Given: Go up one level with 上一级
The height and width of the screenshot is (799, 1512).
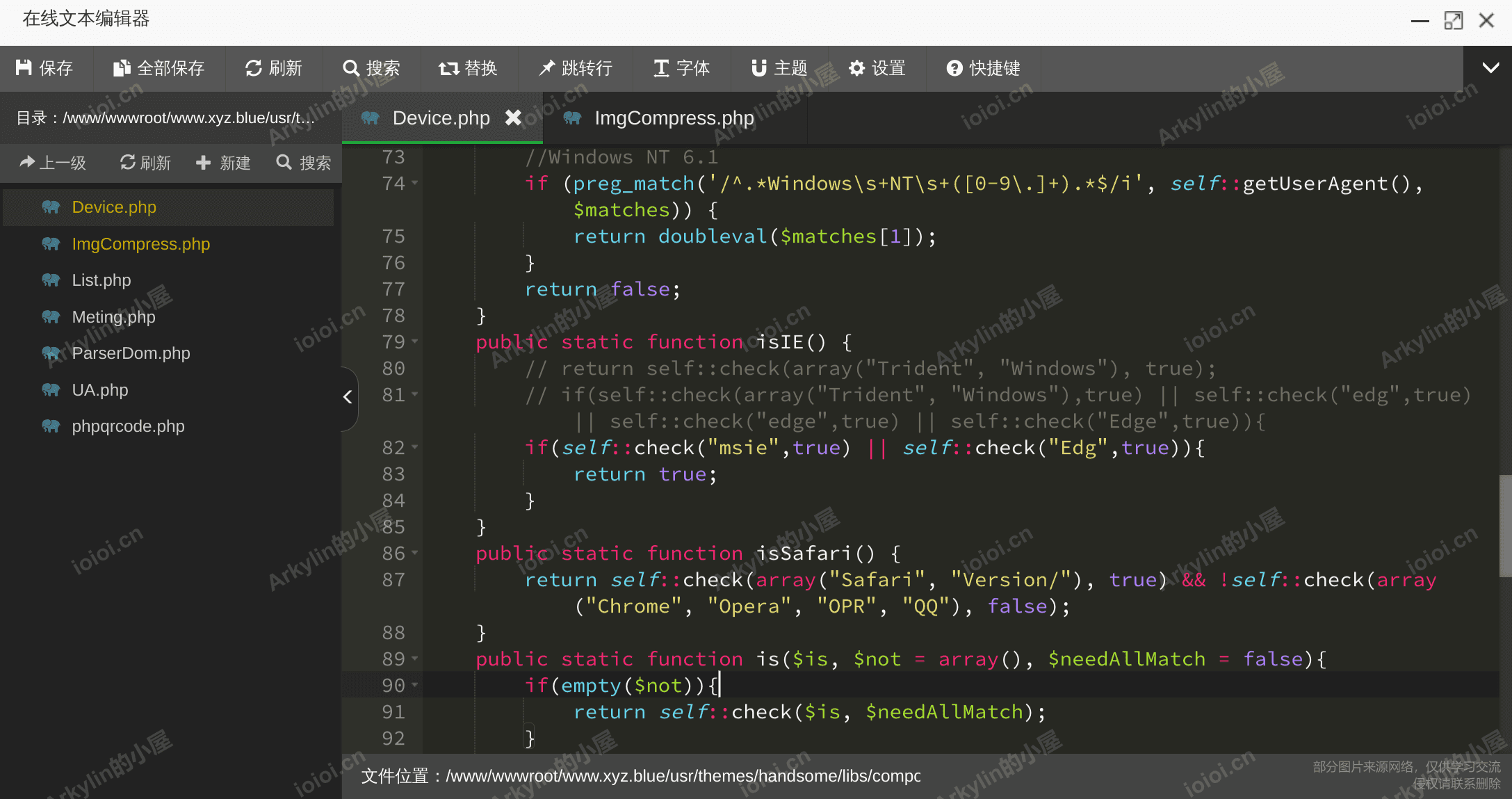Looking at the screenshot, I should pos(53,163).
